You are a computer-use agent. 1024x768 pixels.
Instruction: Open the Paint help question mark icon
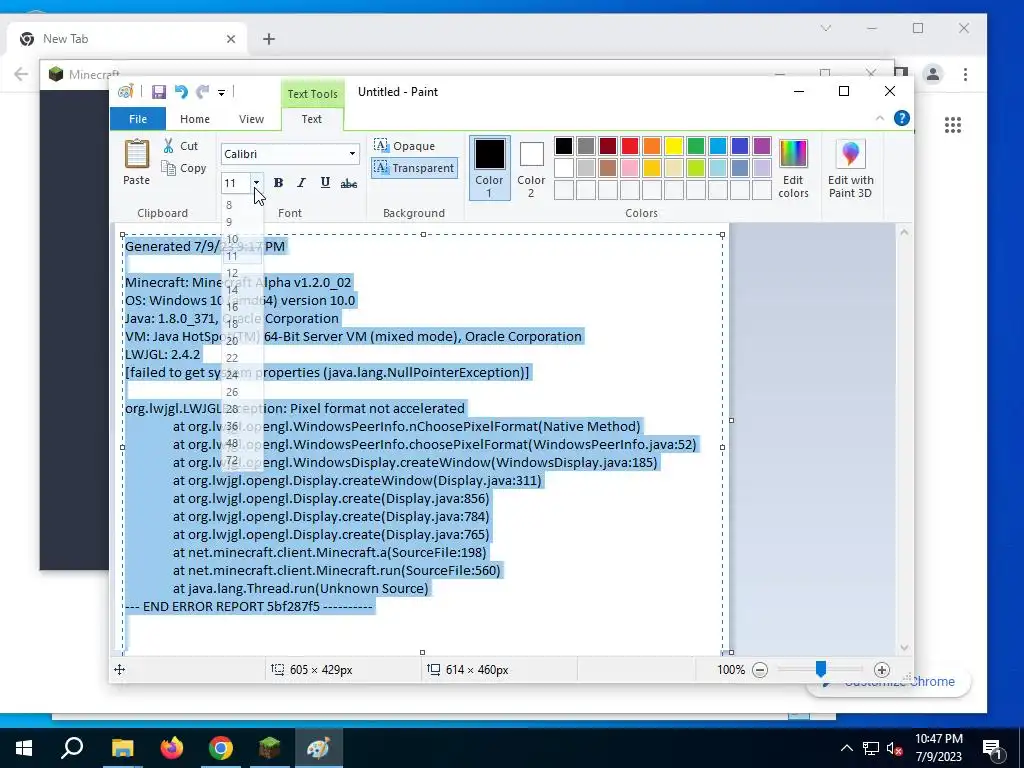(902, 118)
